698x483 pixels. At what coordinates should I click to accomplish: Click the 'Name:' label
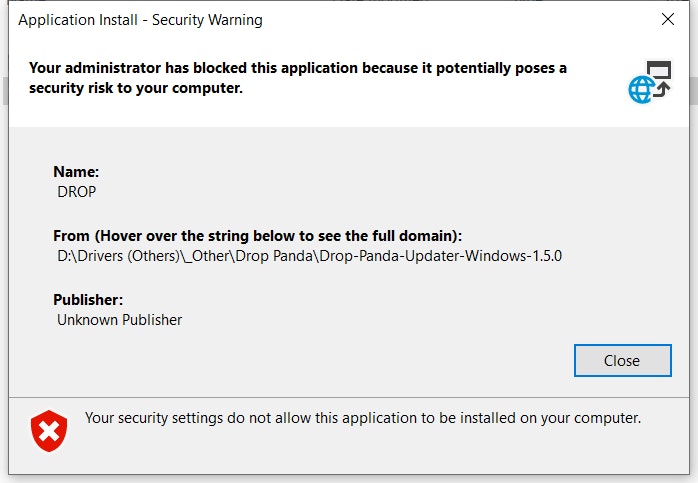76,172
